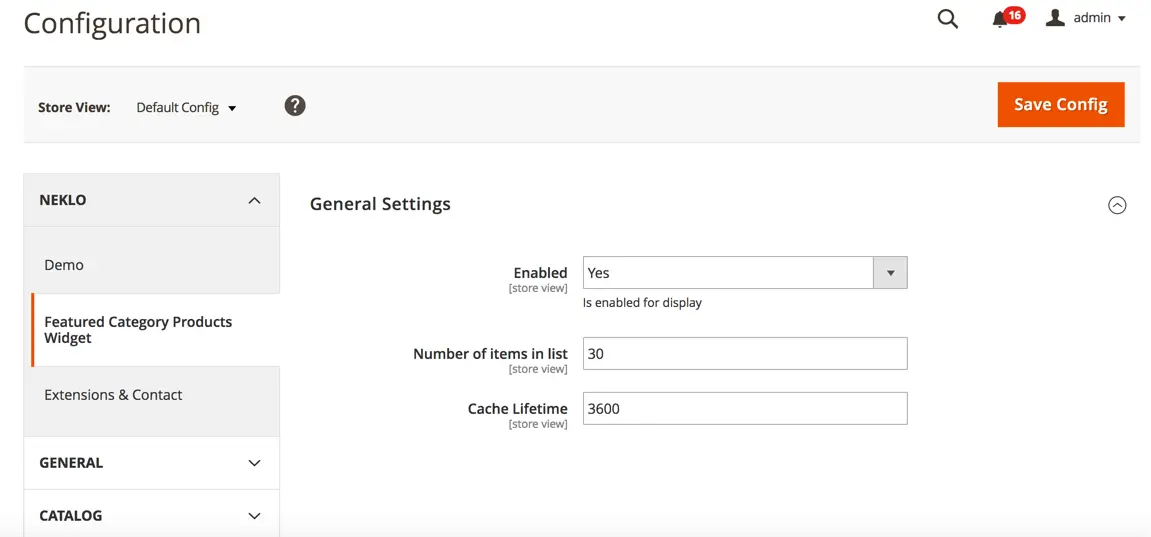
Task: Click the Save Config button
Action: coord(1060,105)
